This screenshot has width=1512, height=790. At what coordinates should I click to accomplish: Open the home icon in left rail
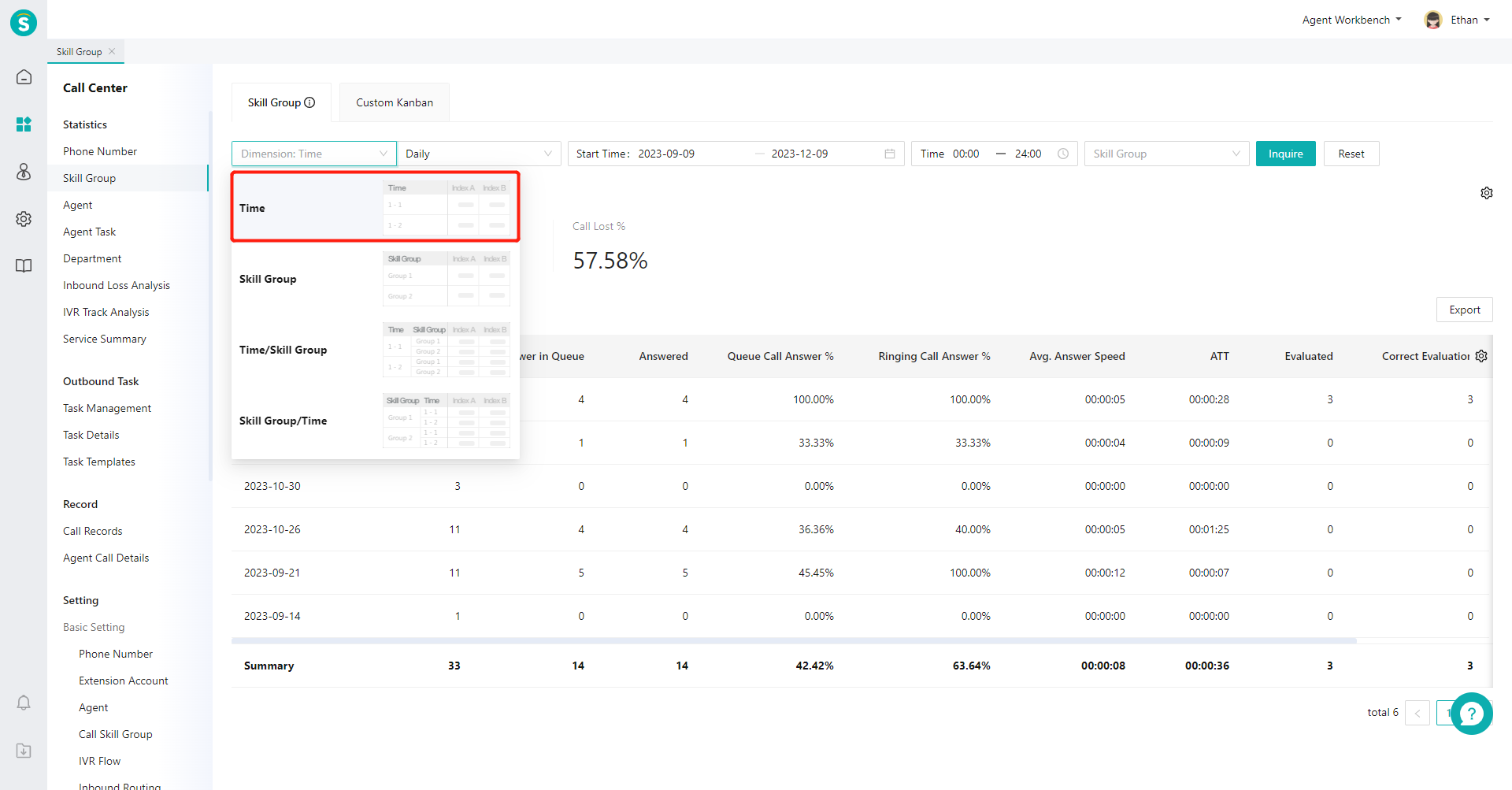24,76
